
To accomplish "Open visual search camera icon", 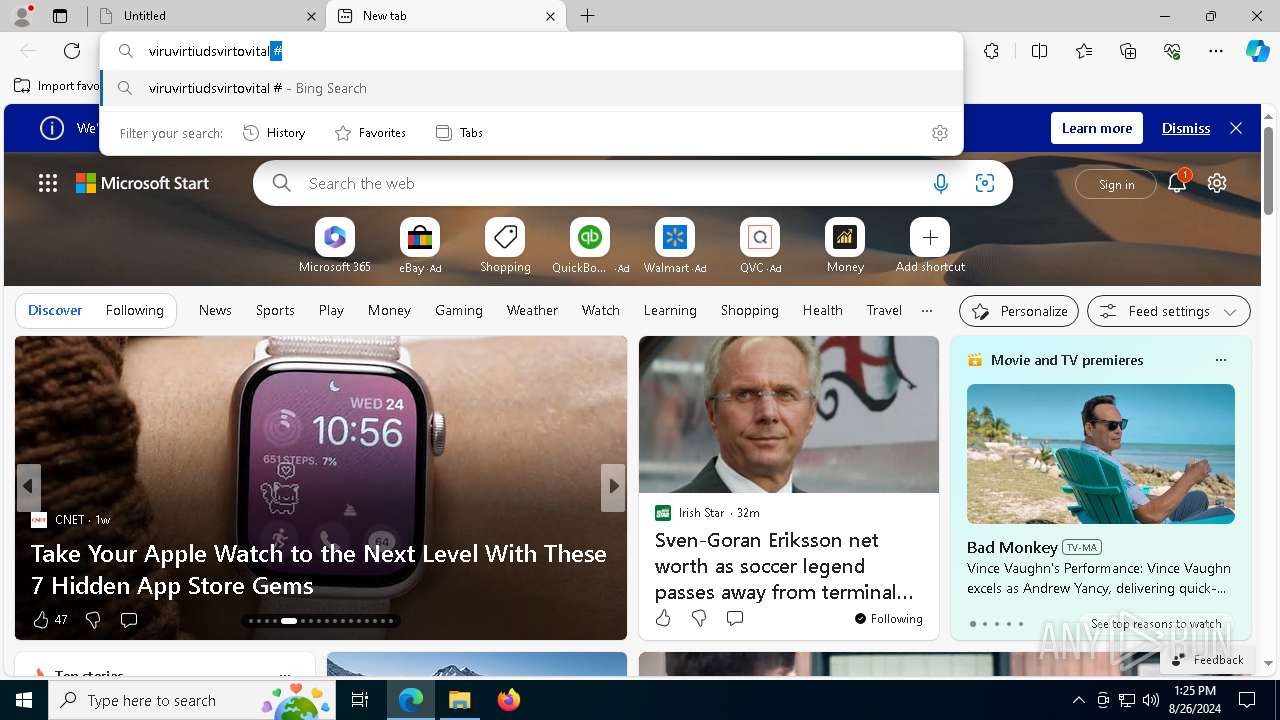I will pyautogui.click(x=985, y=183).
